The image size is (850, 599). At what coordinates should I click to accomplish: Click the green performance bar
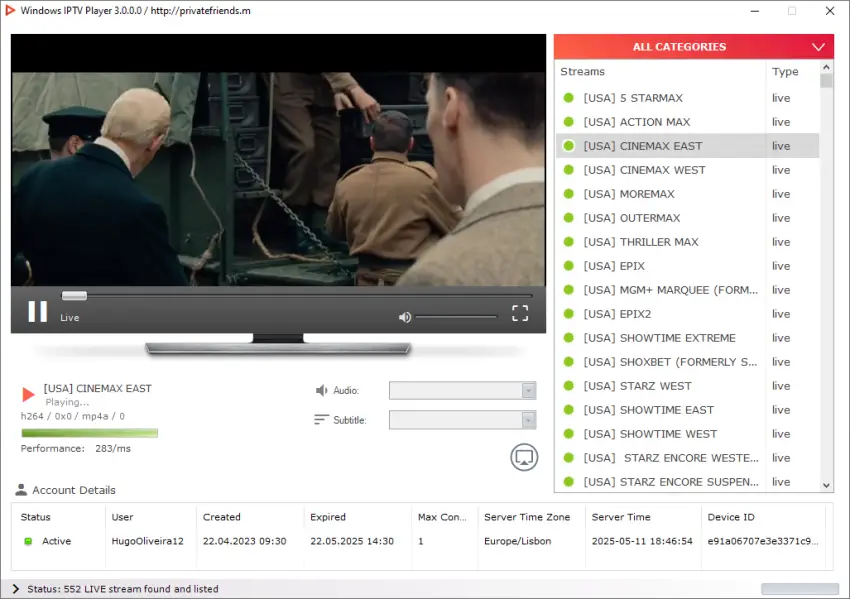(89, 433)
